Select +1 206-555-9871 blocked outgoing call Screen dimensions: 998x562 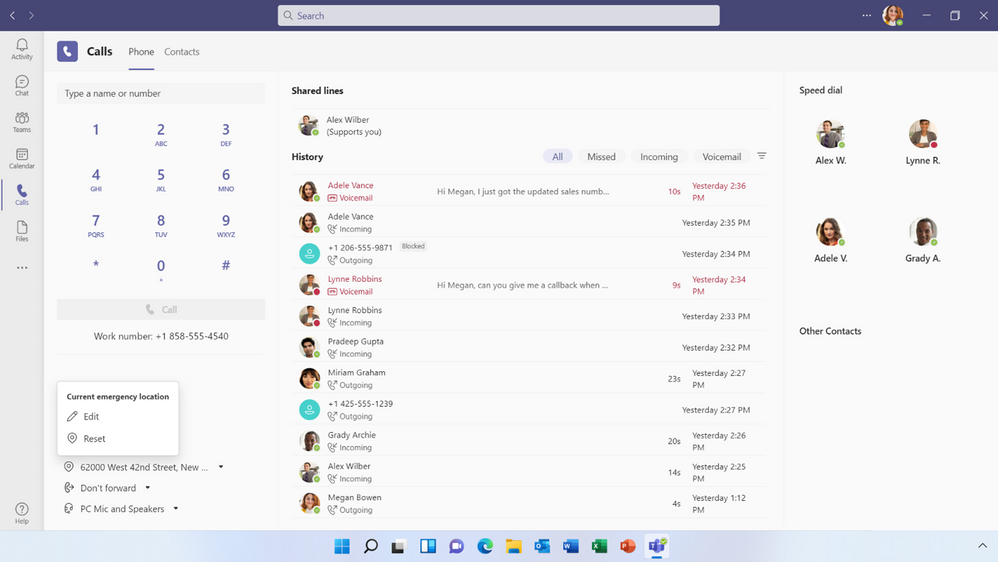[530, 253]
